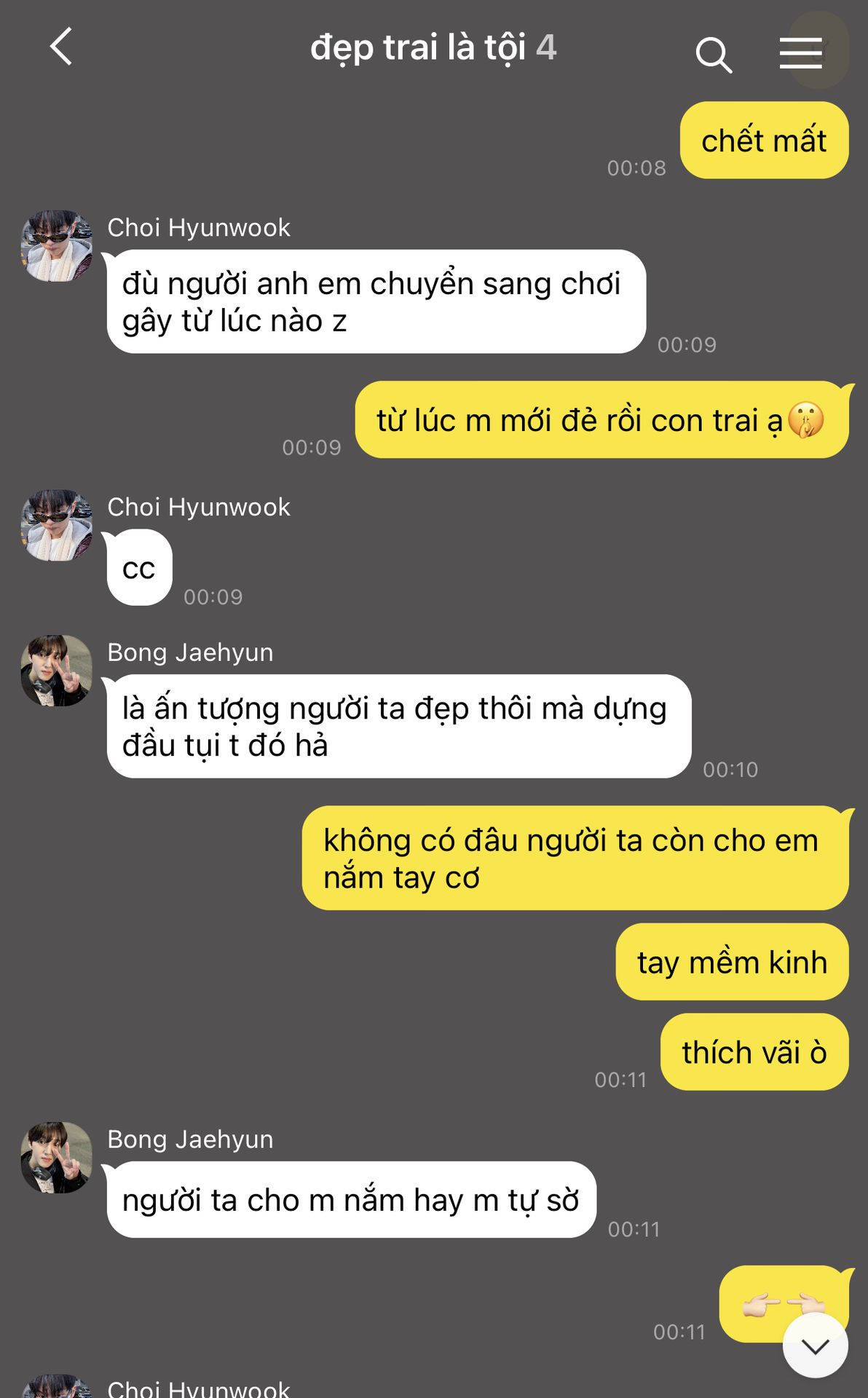
Task: Tap the member count number 4
Action: tap(547, 48)
